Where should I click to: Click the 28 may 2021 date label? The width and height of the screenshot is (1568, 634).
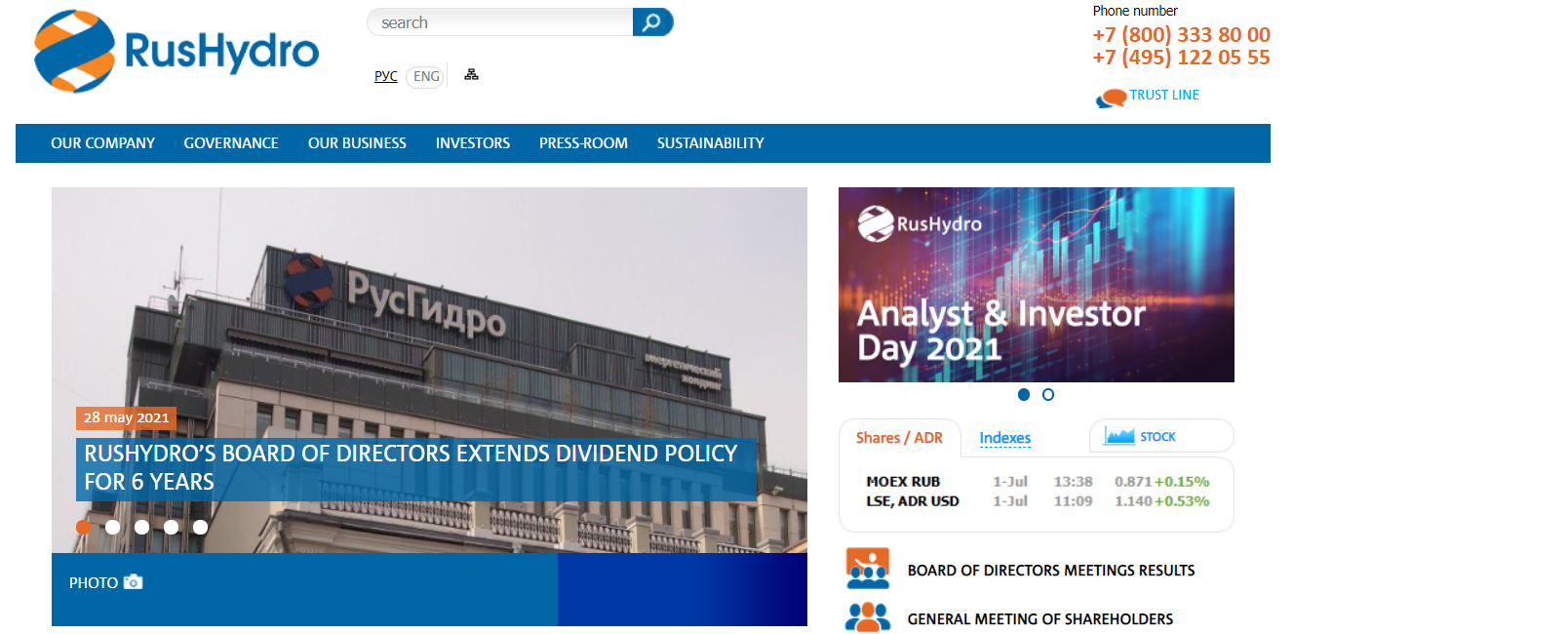(126, 417)
